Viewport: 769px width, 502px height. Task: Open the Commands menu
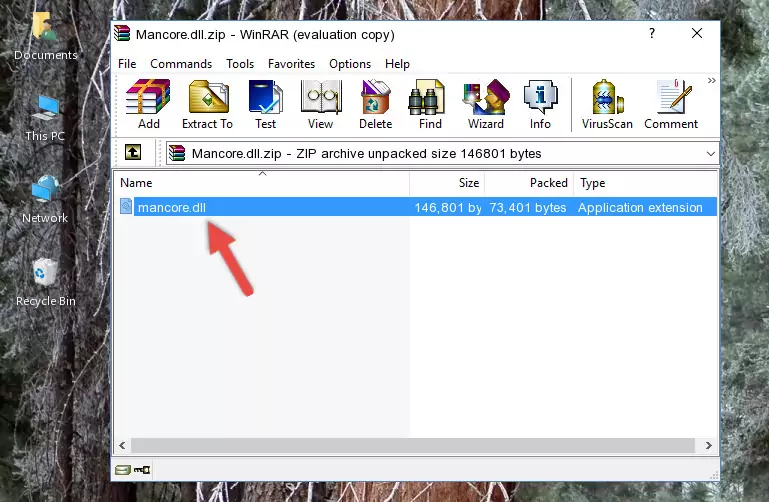click(181, 64)
